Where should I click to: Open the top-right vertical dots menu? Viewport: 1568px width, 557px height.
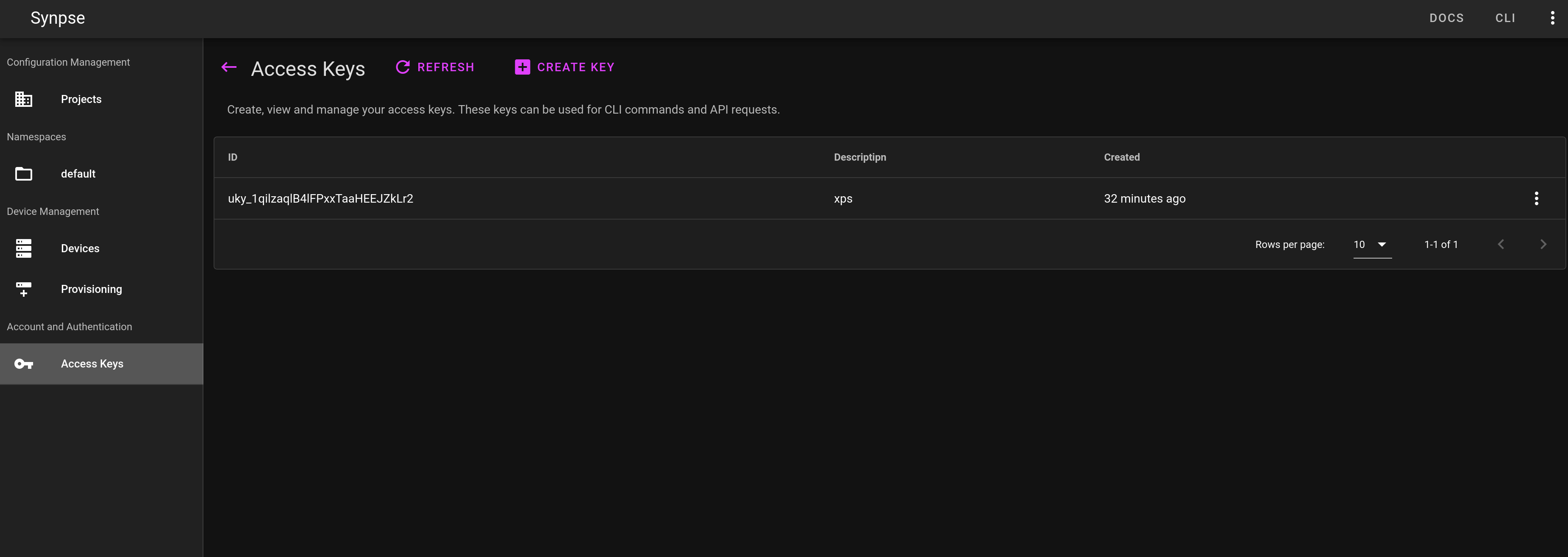(1552, 18)
